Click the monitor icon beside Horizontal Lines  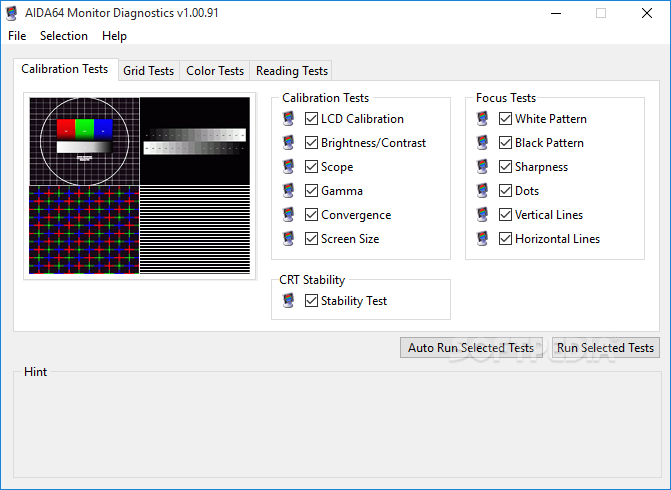pos(483,238)
